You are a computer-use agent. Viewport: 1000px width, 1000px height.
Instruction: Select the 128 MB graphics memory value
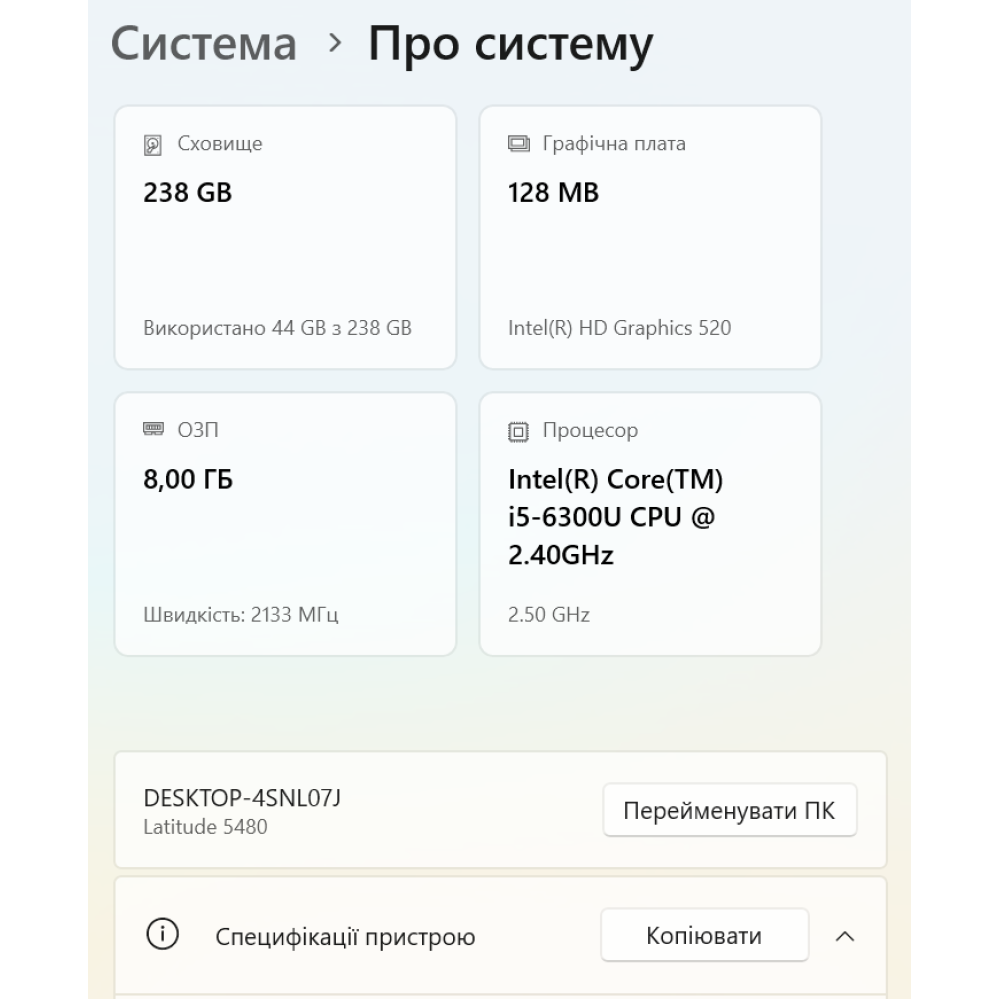point(553,192)
